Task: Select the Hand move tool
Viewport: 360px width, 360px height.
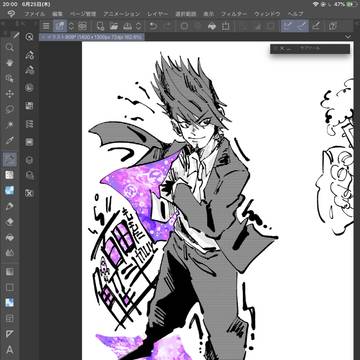Action: (x=10, y=63)
